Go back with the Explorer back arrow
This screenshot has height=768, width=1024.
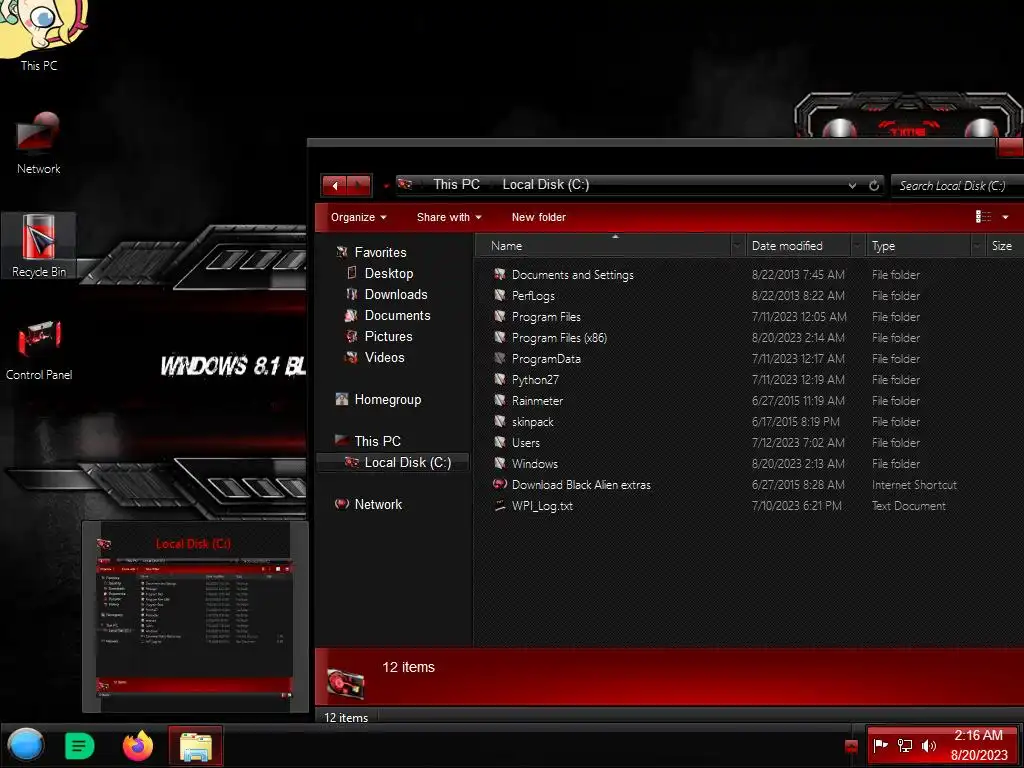[335, 185]
